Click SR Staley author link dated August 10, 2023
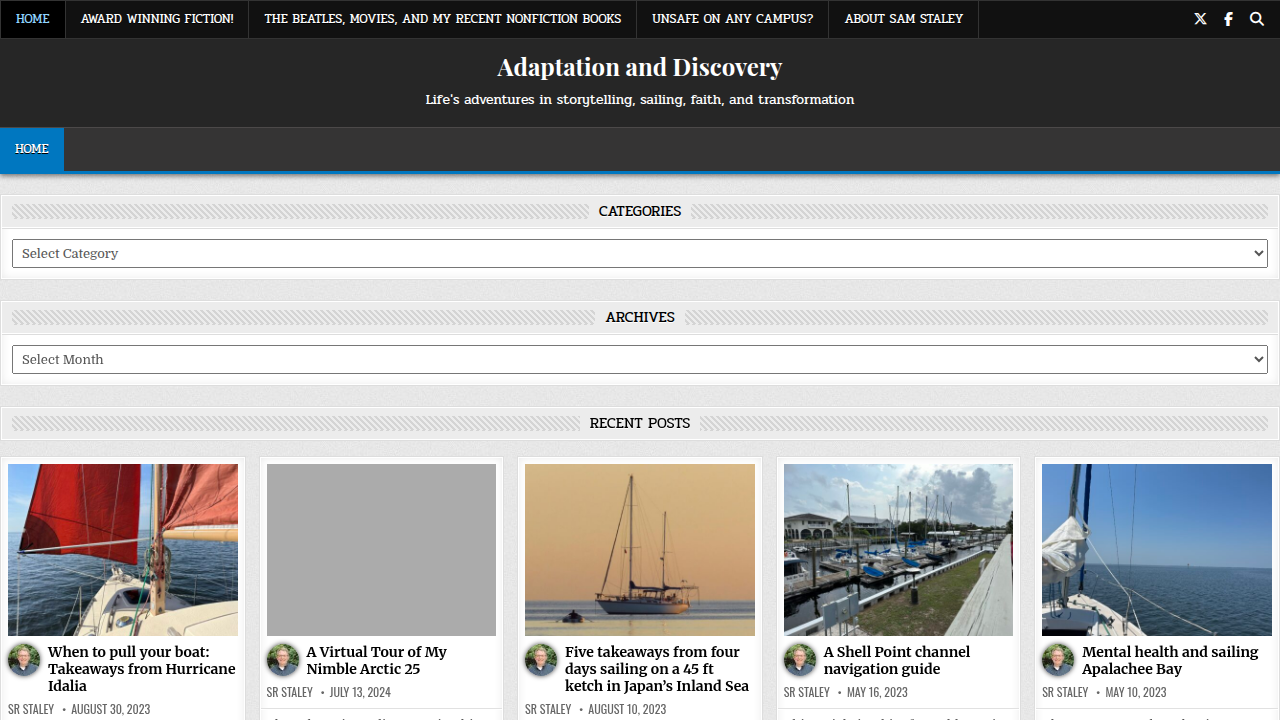The height and width of the screenshot is (720, 1280). tap(548, 709)
